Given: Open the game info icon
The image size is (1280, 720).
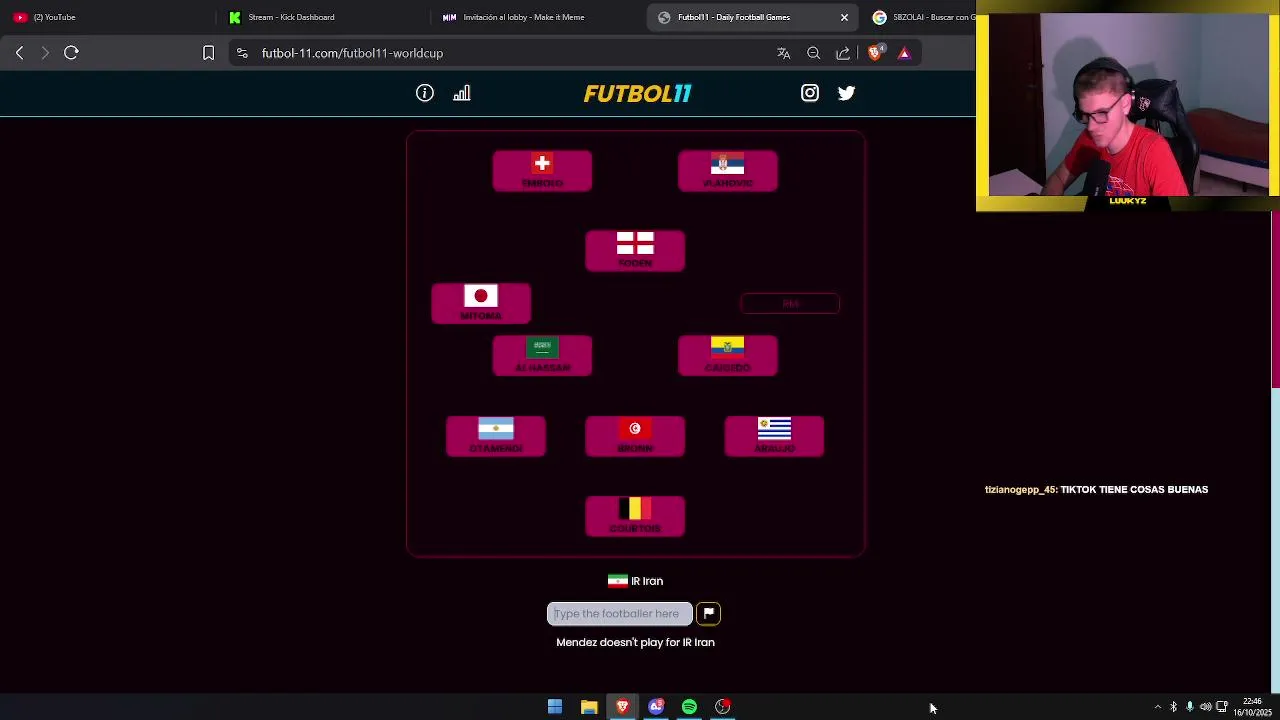Looking at the screenshot, I should pyautogui.click(x=425, y=93).
